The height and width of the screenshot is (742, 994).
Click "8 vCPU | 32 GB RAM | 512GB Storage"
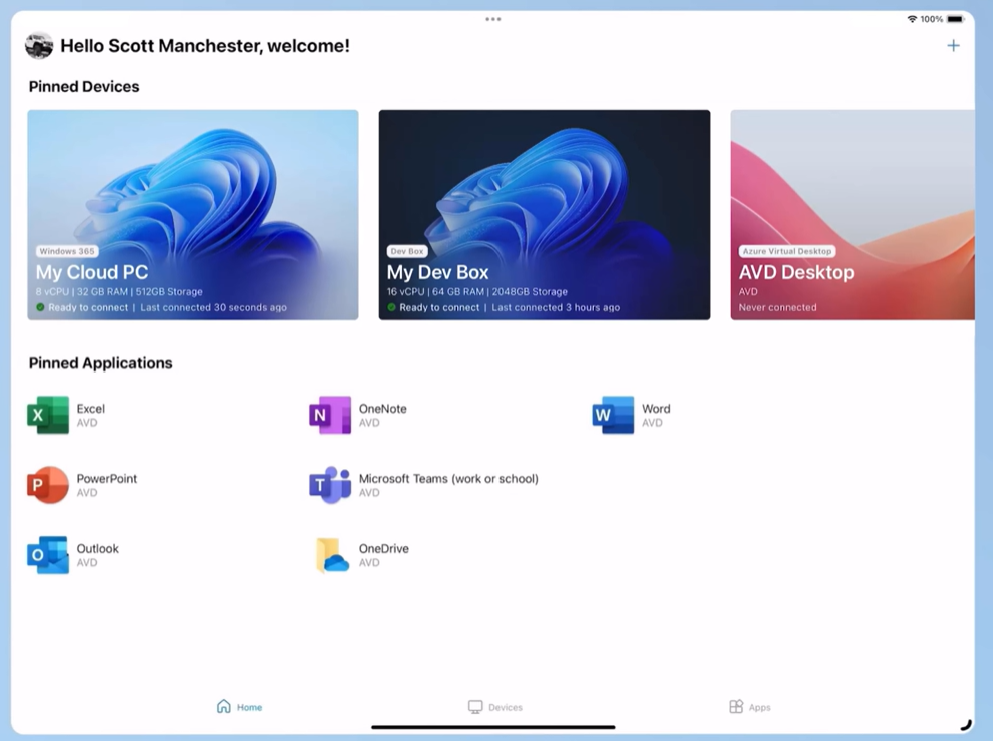click(119, 292)
